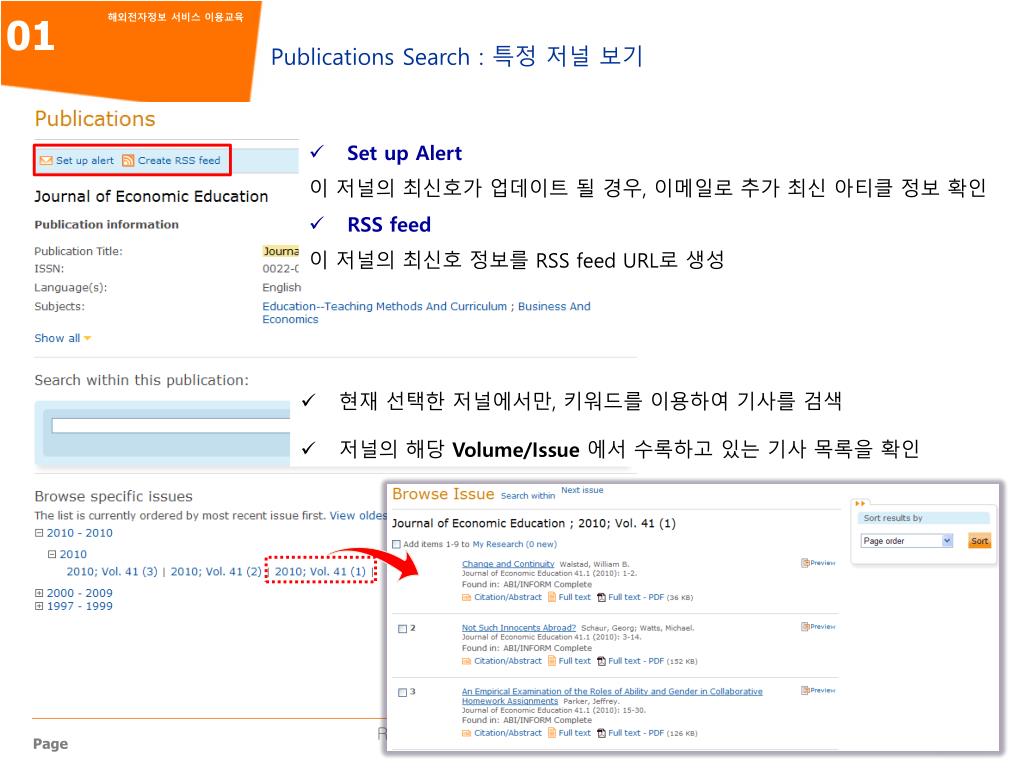Click Preview icon for Change and Continuity
This screenshot has height=768, width=1024.
[x=805, y=563]
